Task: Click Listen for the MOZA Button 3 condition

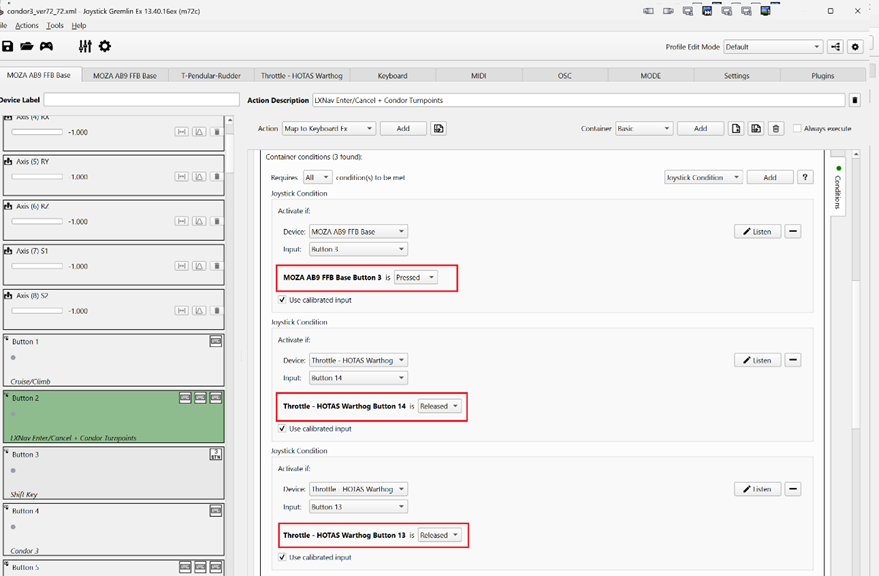Action: (757, 232)
